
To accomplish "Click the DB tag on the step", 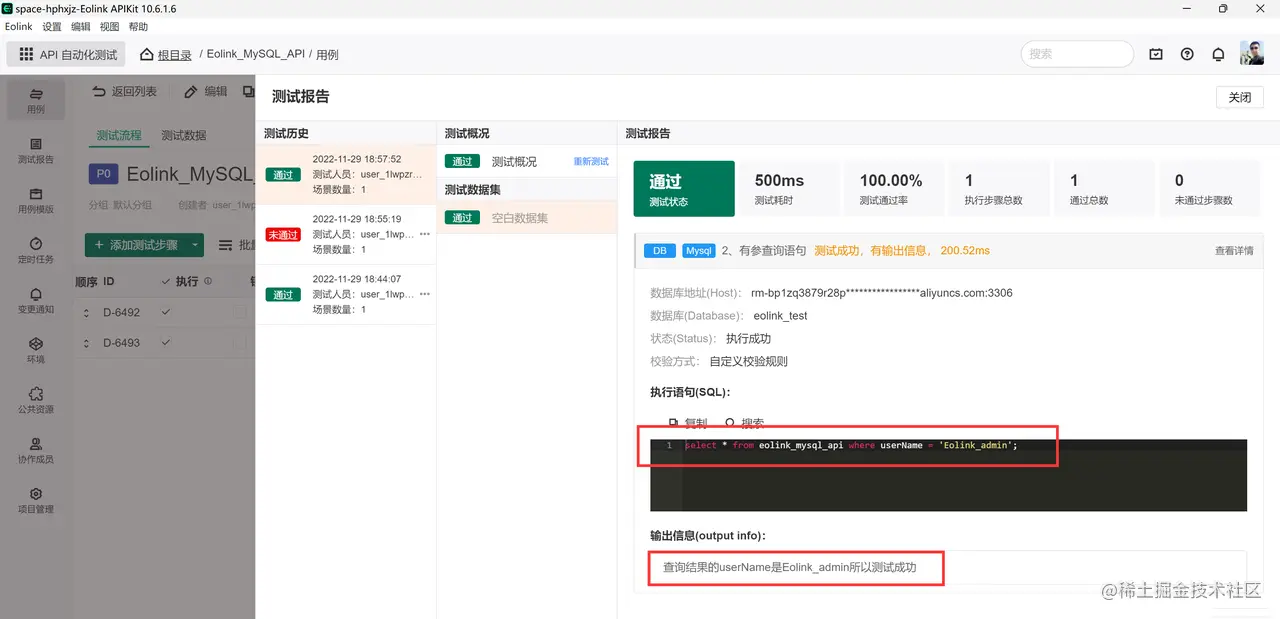I will click(x=660, y=251).
